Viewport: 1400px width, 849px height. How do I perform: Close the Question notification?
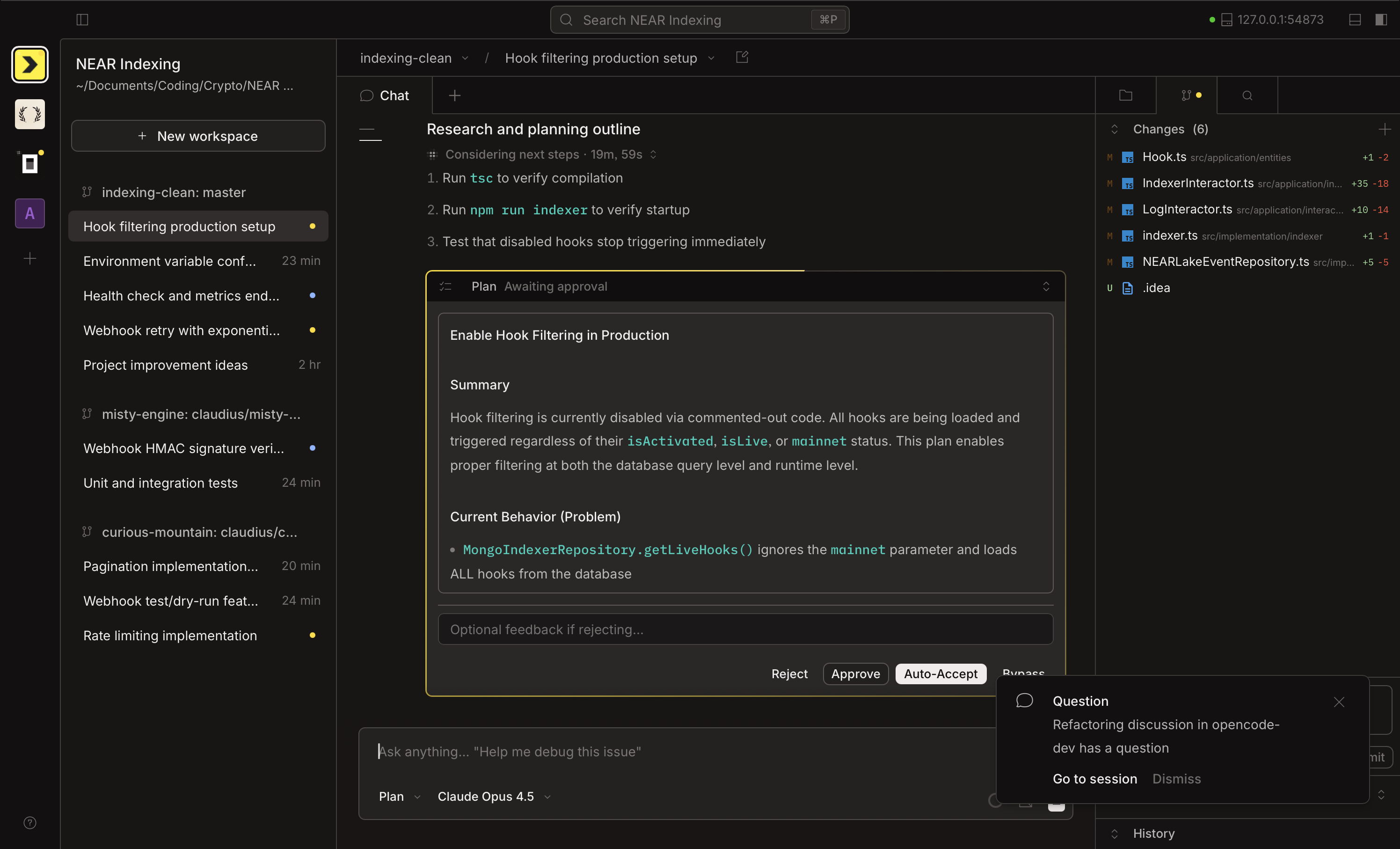(x=1339, y=702)
